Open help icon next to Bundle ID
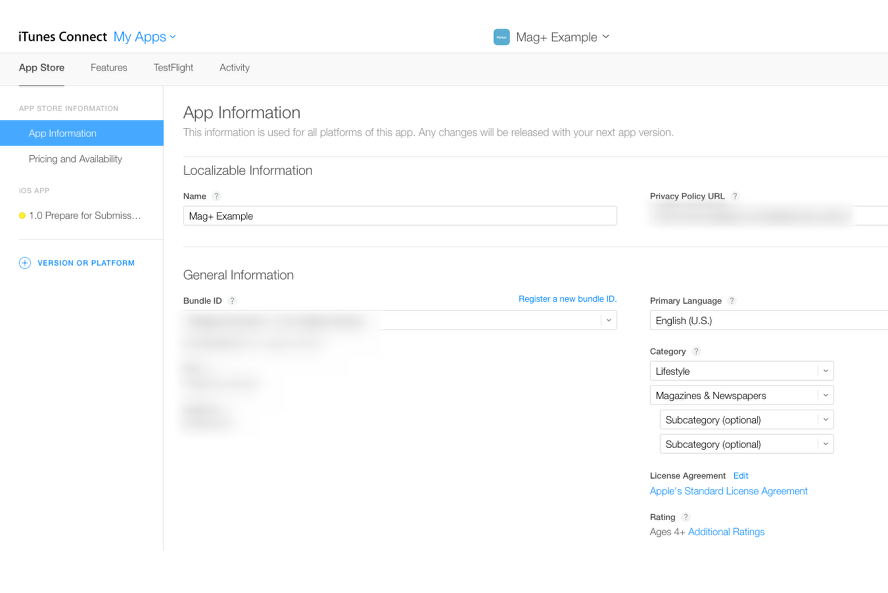Viewport: 888px width, 593px height. click(232, 301)
